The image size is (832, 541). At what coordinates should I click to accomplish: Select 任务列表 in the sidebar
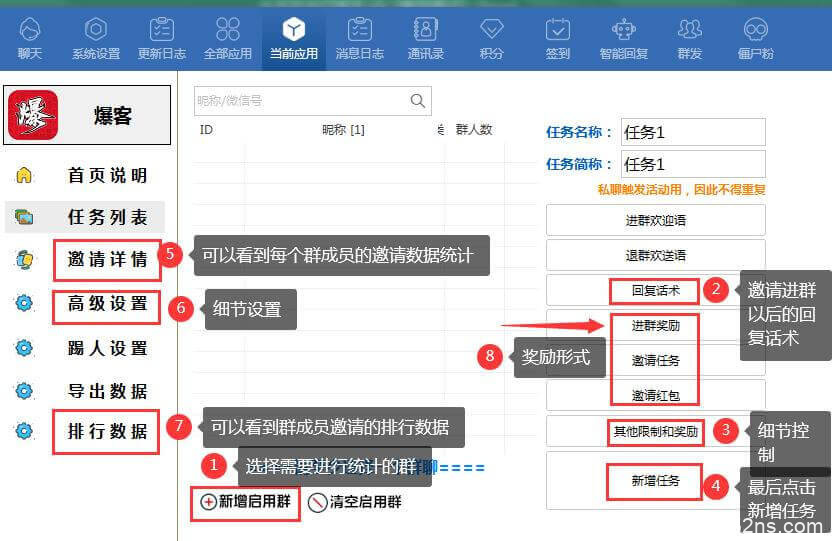[107, 217]
